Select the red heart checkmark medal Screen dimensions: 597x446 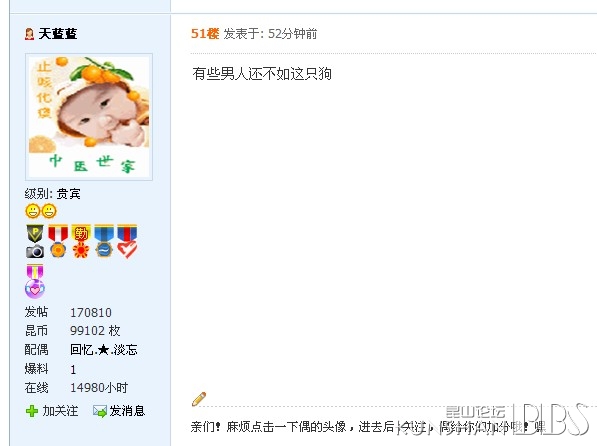tap(127, 241)
